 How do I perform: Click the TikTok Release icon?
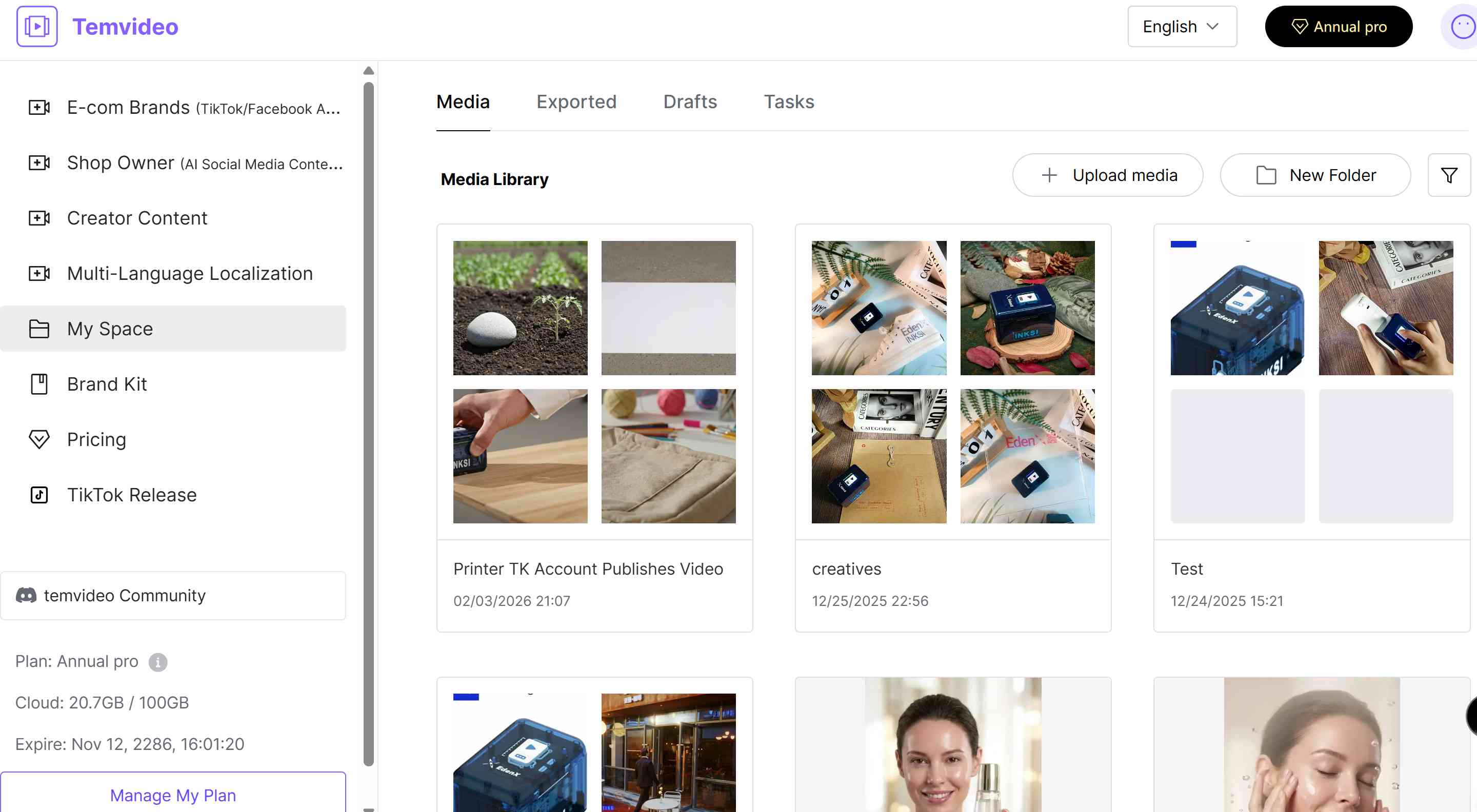coord(39,495)
